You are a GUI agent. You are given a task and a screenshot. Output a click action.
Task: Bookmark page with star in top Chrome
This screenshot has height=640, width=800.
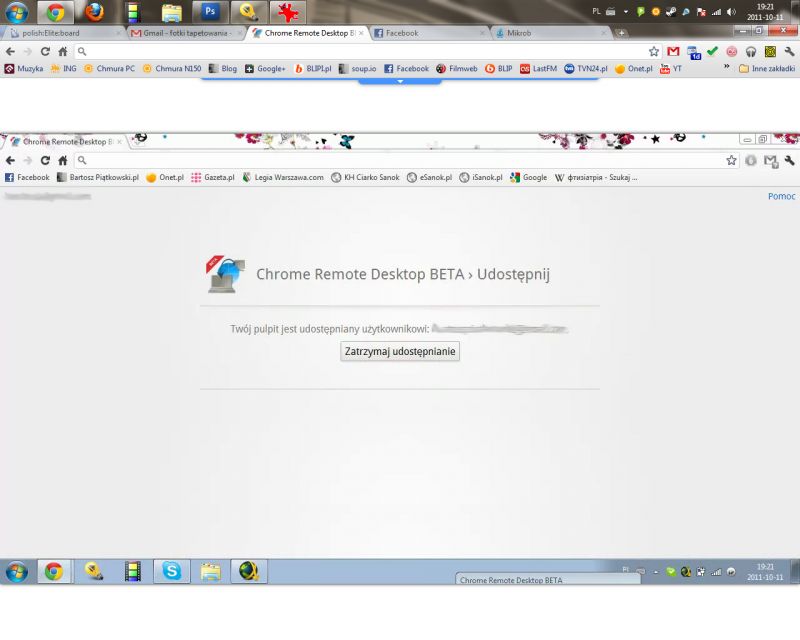[x=654, y=51]
